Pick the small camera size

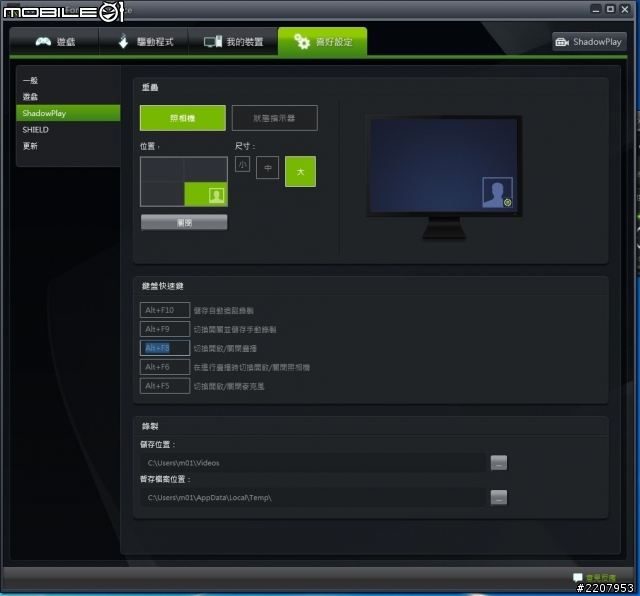242,165
